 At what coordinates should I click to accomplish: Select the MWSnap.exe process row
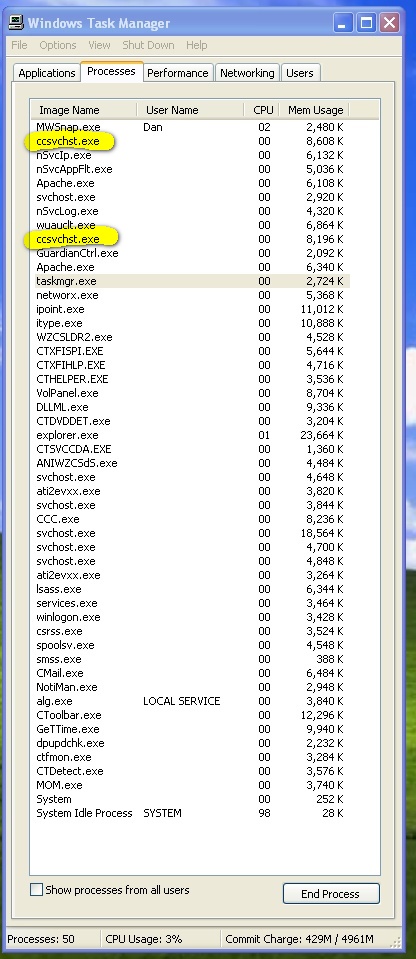(191, 127)
